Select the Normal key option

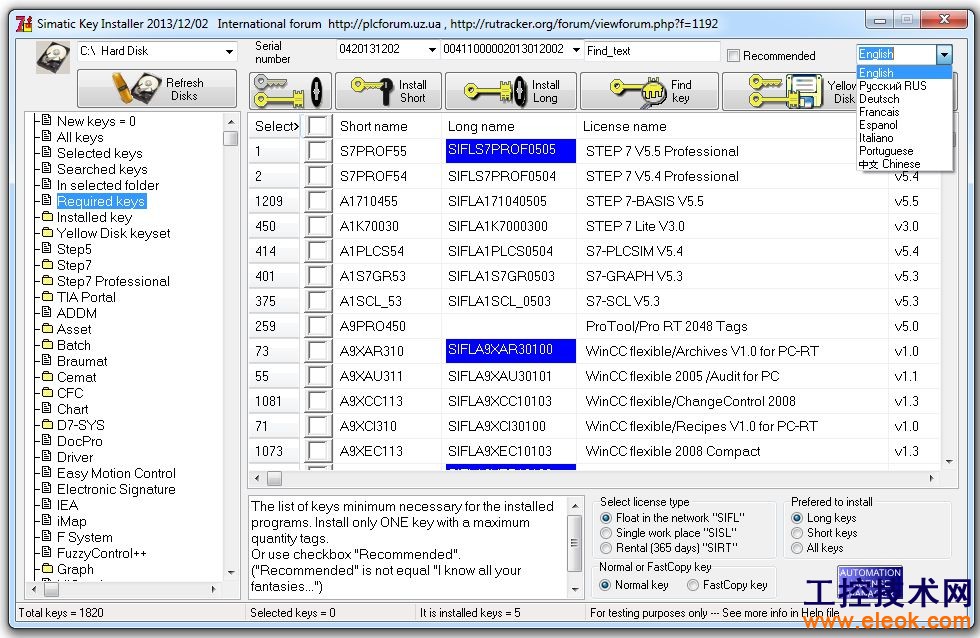[605, 585]
